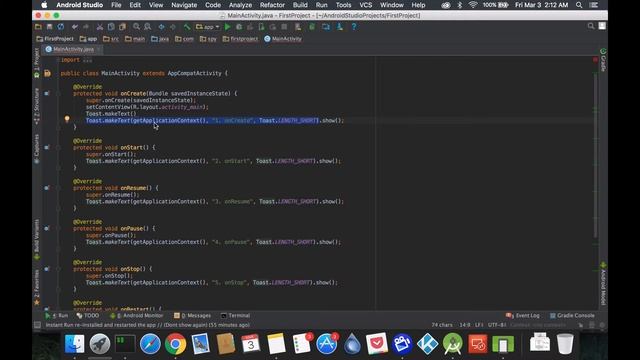The height and width of the screenshot is (360, 640).
Task: Click the navigate Forward arrow icon
Action: [173, 27]
